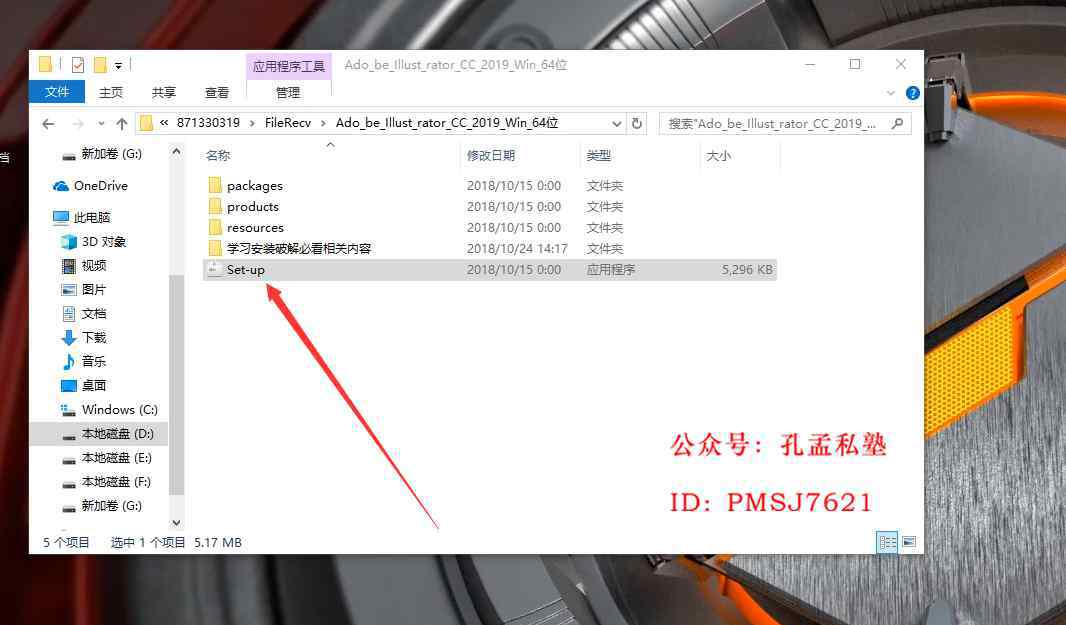Viewport: 1066px width, 625px height.
Task: Click the magnifier icon in the search box
Action: (897, 124)
